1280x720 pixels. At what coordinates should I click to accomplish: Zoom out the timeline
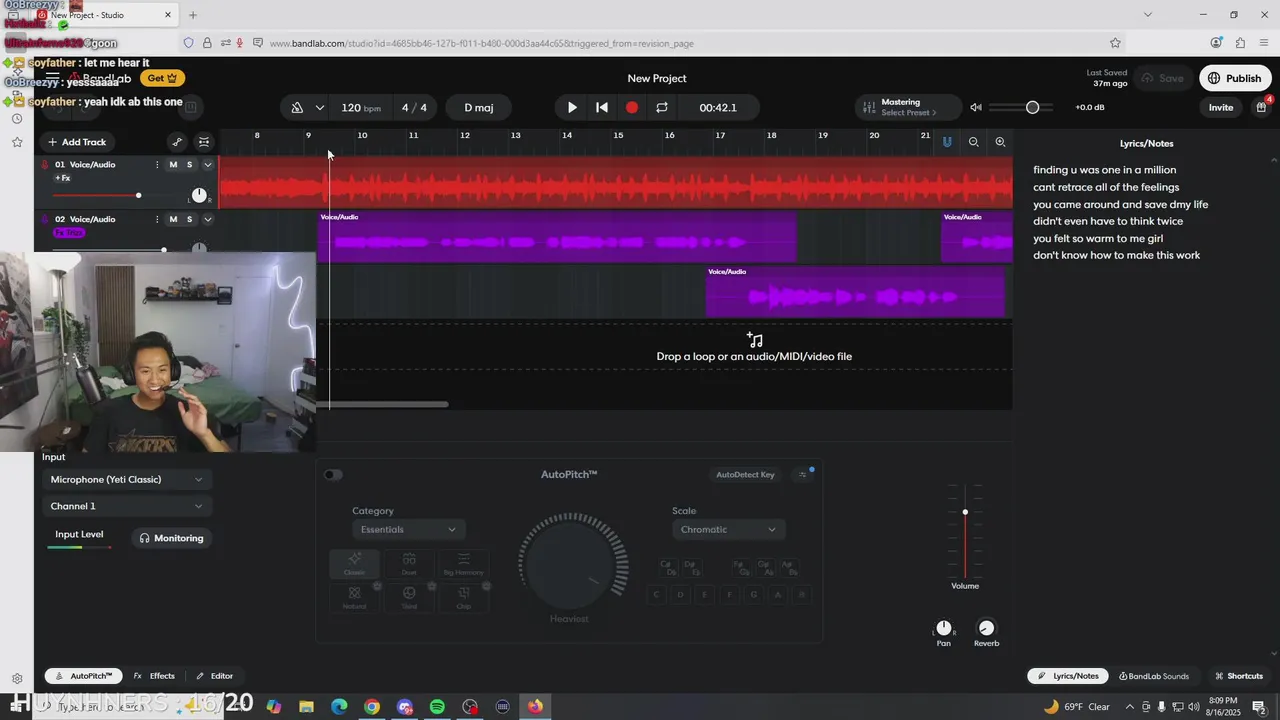point(973,142)
